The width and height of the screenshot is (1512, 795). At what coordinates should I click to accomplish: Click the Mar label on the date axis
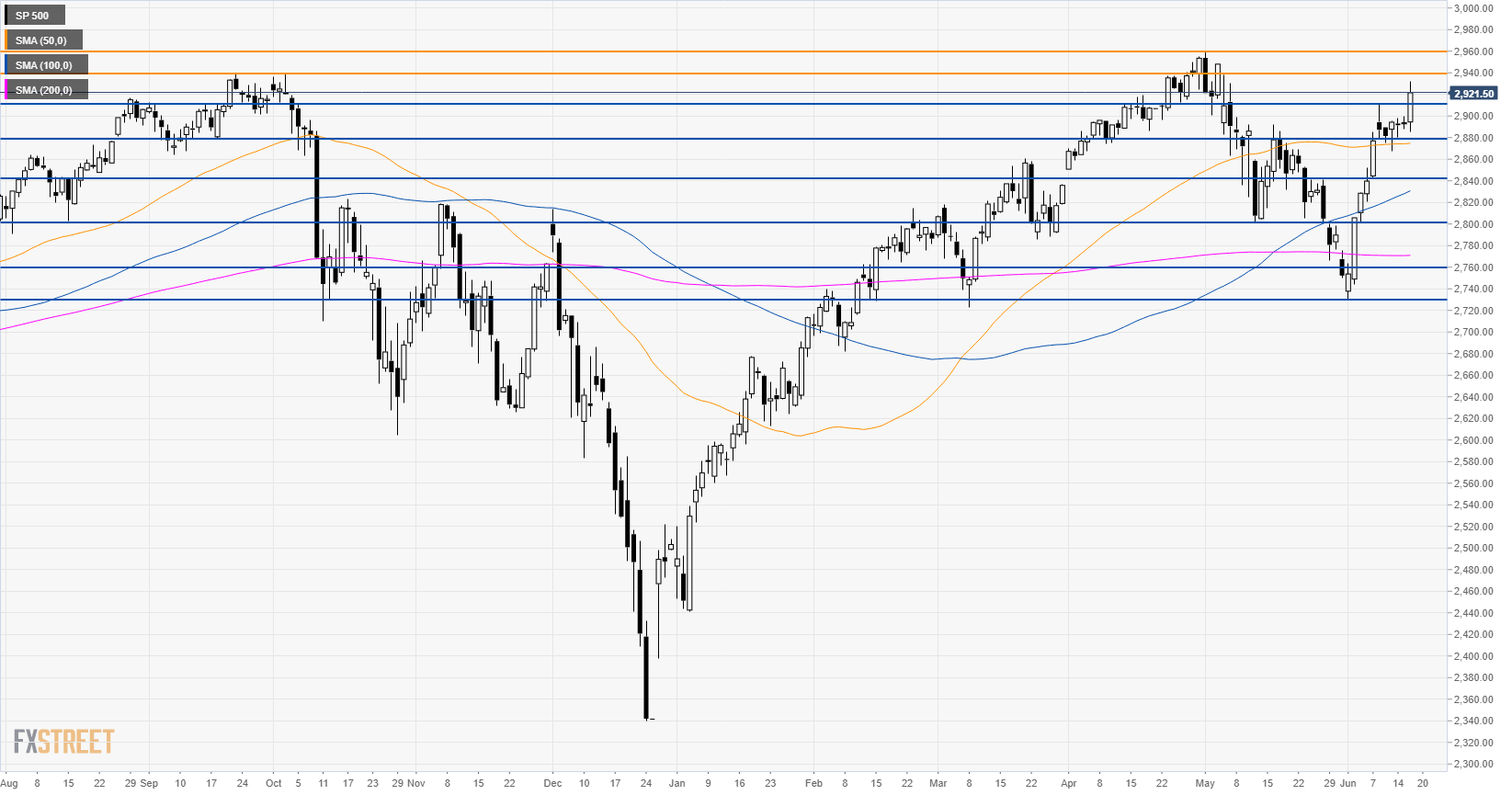point(938,783)
